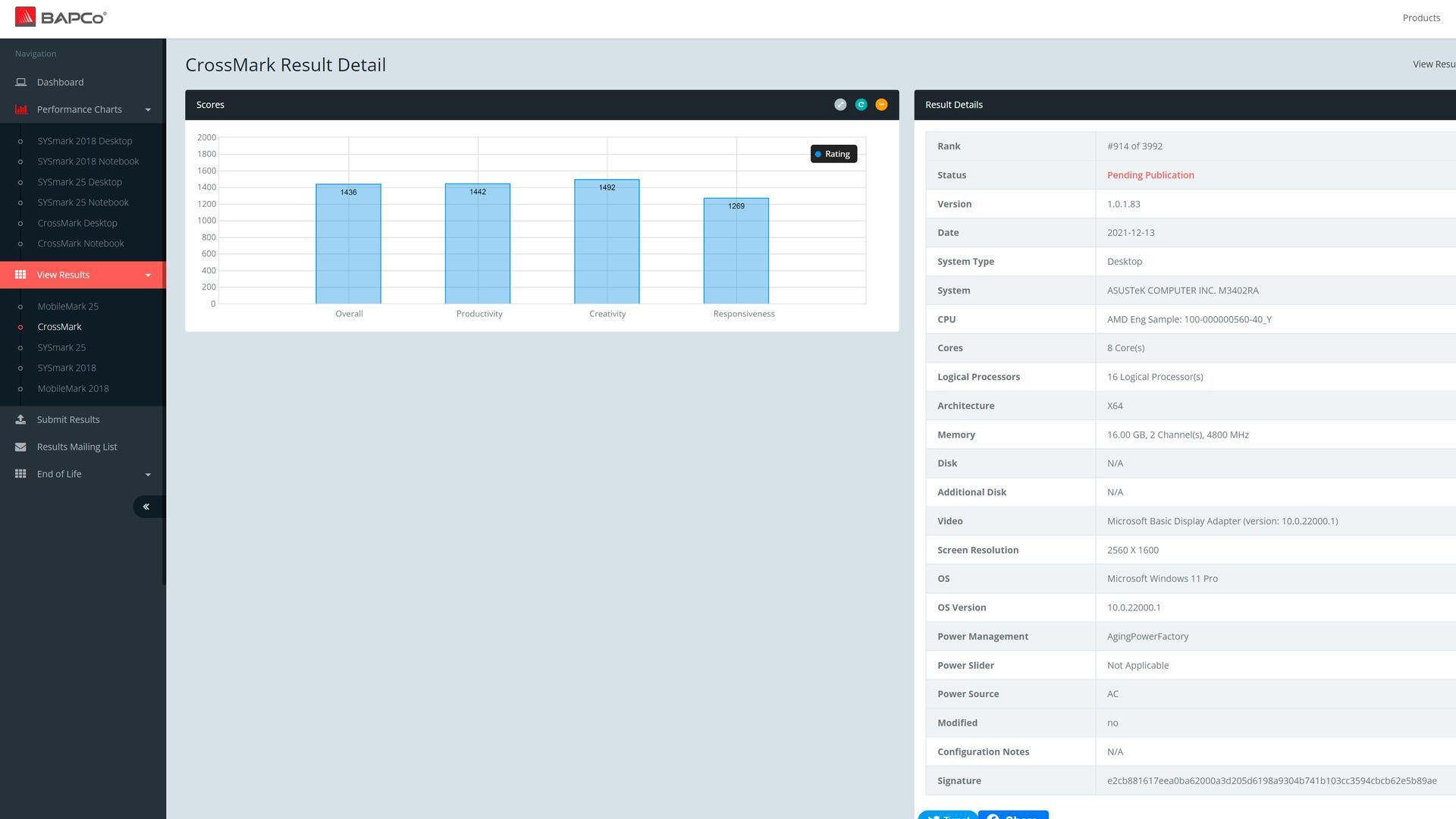View SYSmark 2018 results

pos(67,368)
